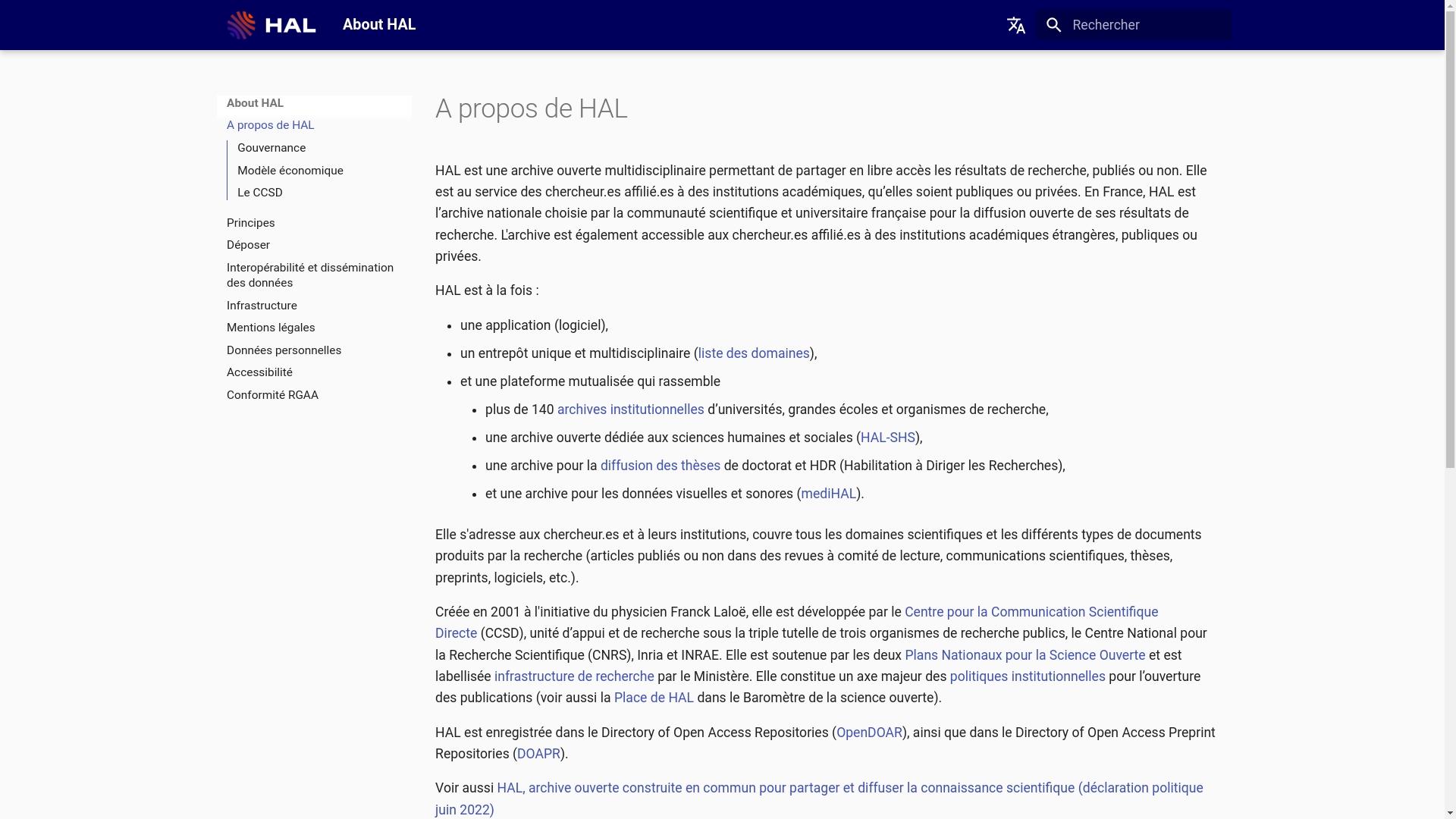
Task: Open the HAL-SHS link
Action: coord(888,438)
